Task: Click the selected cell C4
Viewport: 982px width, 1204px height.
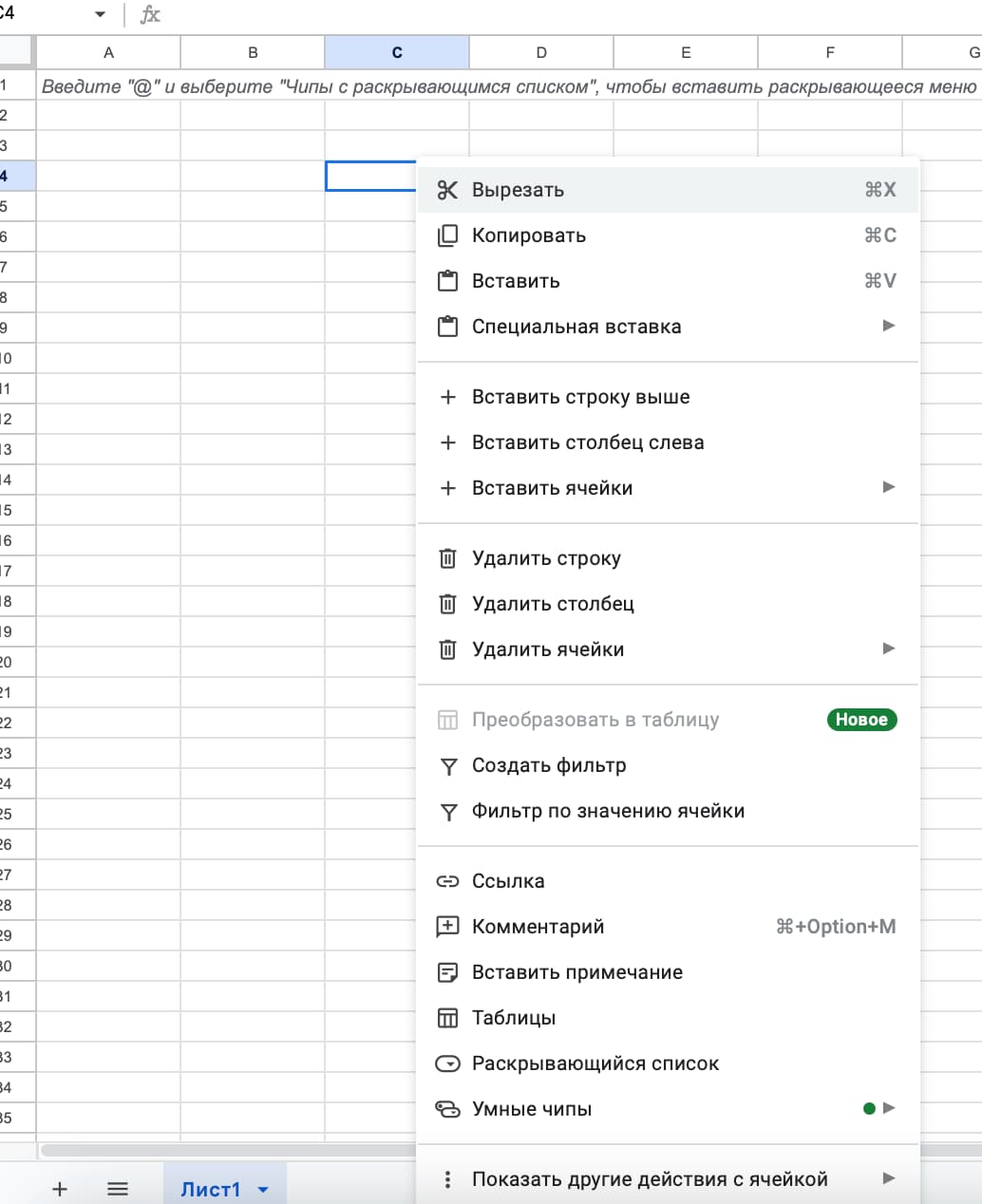Action: (371, 176)
